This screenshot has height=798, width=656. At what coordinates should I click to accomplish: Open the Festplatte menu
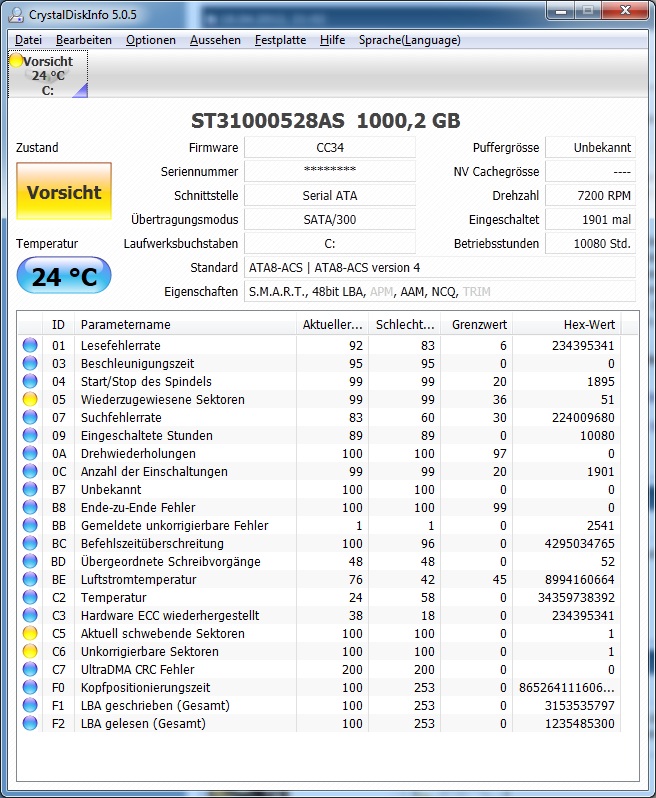(280, 40)
